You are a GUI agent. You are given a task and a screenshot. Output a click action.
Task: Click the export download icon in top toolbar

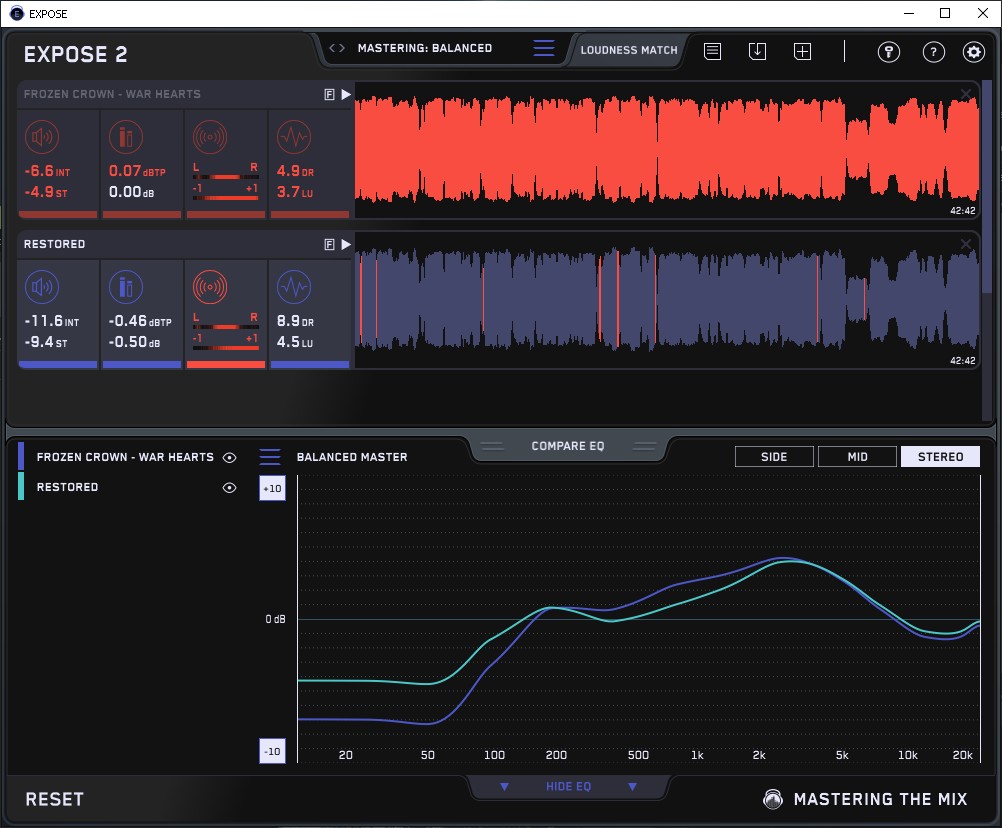tap(757, 51)
